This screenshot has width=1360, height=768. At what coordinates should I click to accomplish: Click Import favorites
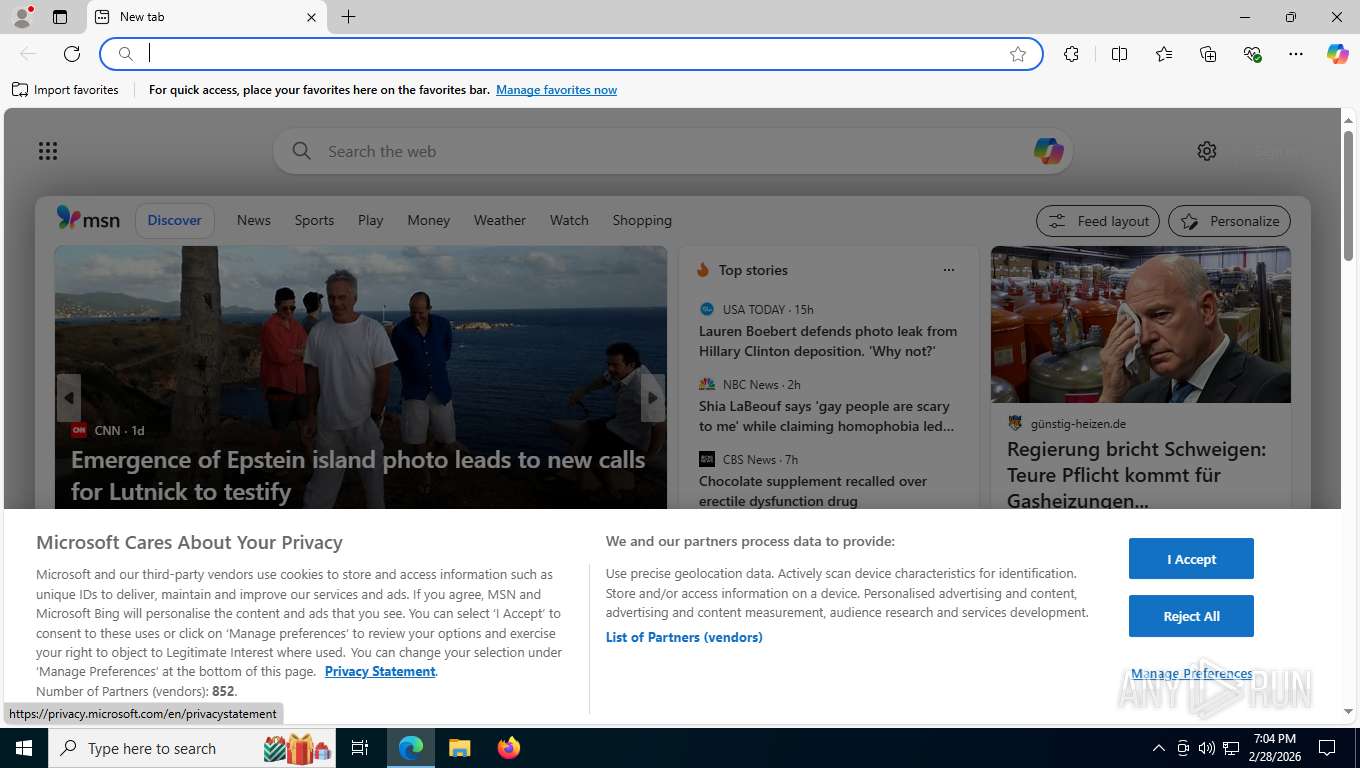pos(65,90)
